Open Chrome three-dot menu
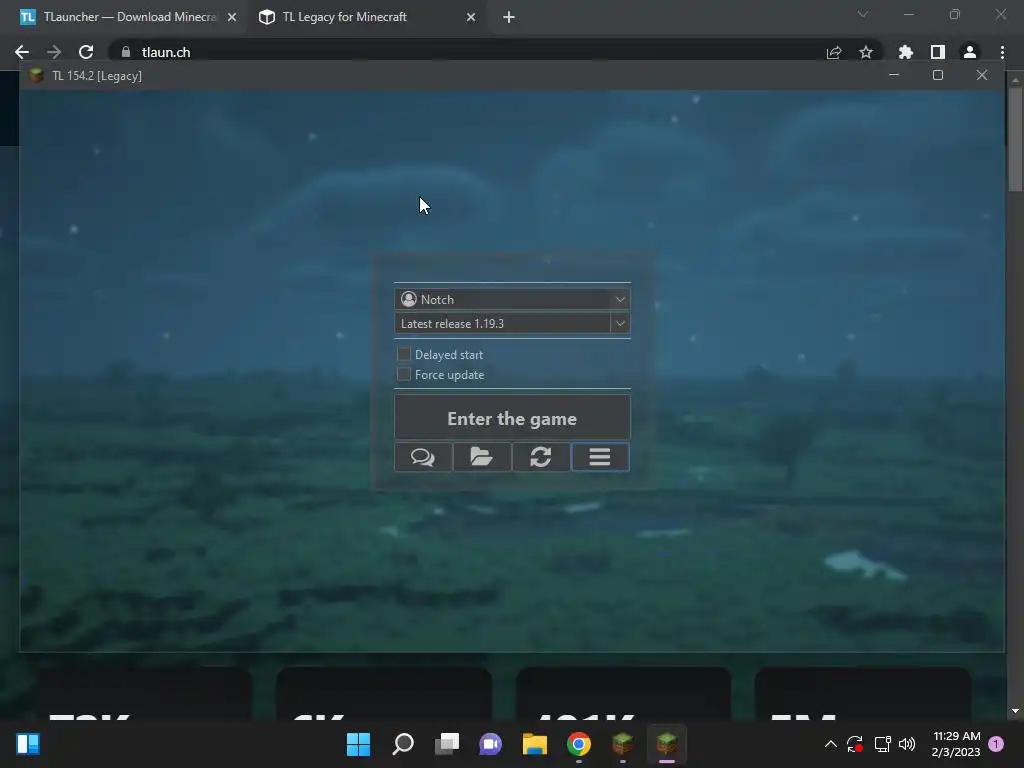Image resolution: width=1024 pixels, height=768 pixels. (x=1002, y=52)
